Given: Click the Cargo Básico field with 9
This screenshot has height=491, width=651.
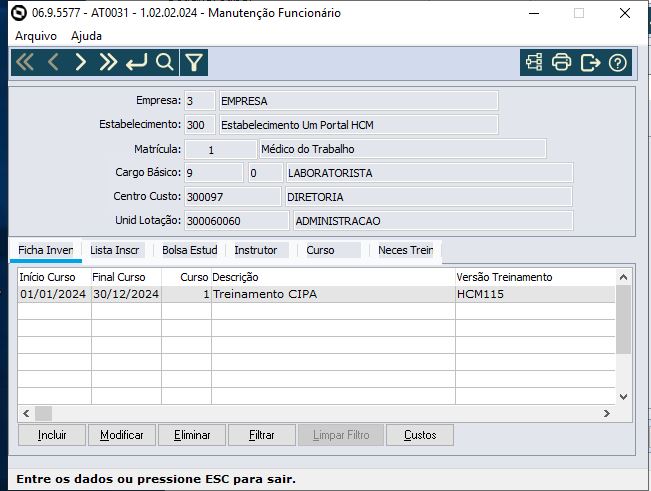Looking at the screenshot, I should tap(213, 173).
